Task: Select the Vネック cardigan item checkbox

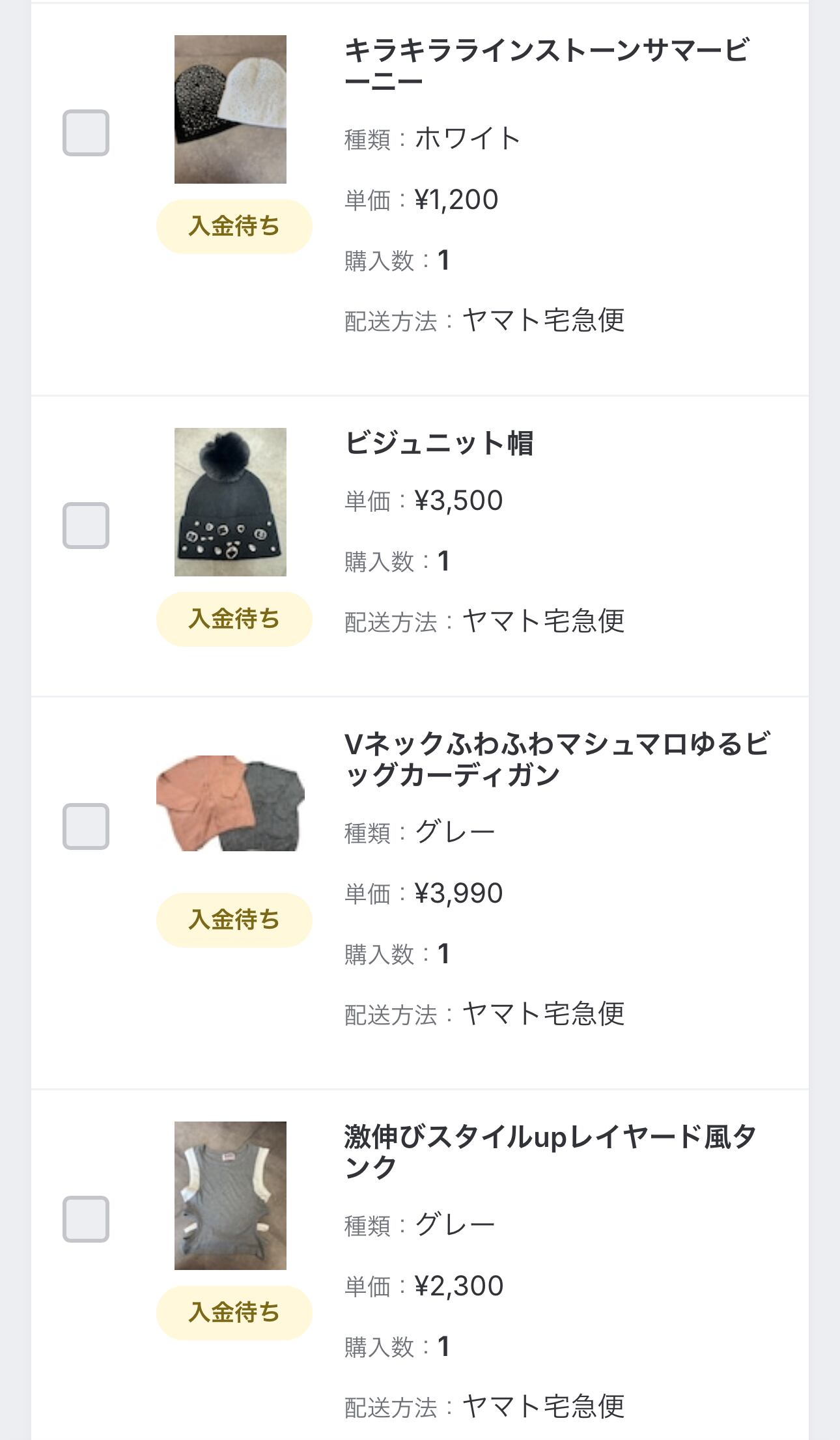Action: (x=85, y=826)
